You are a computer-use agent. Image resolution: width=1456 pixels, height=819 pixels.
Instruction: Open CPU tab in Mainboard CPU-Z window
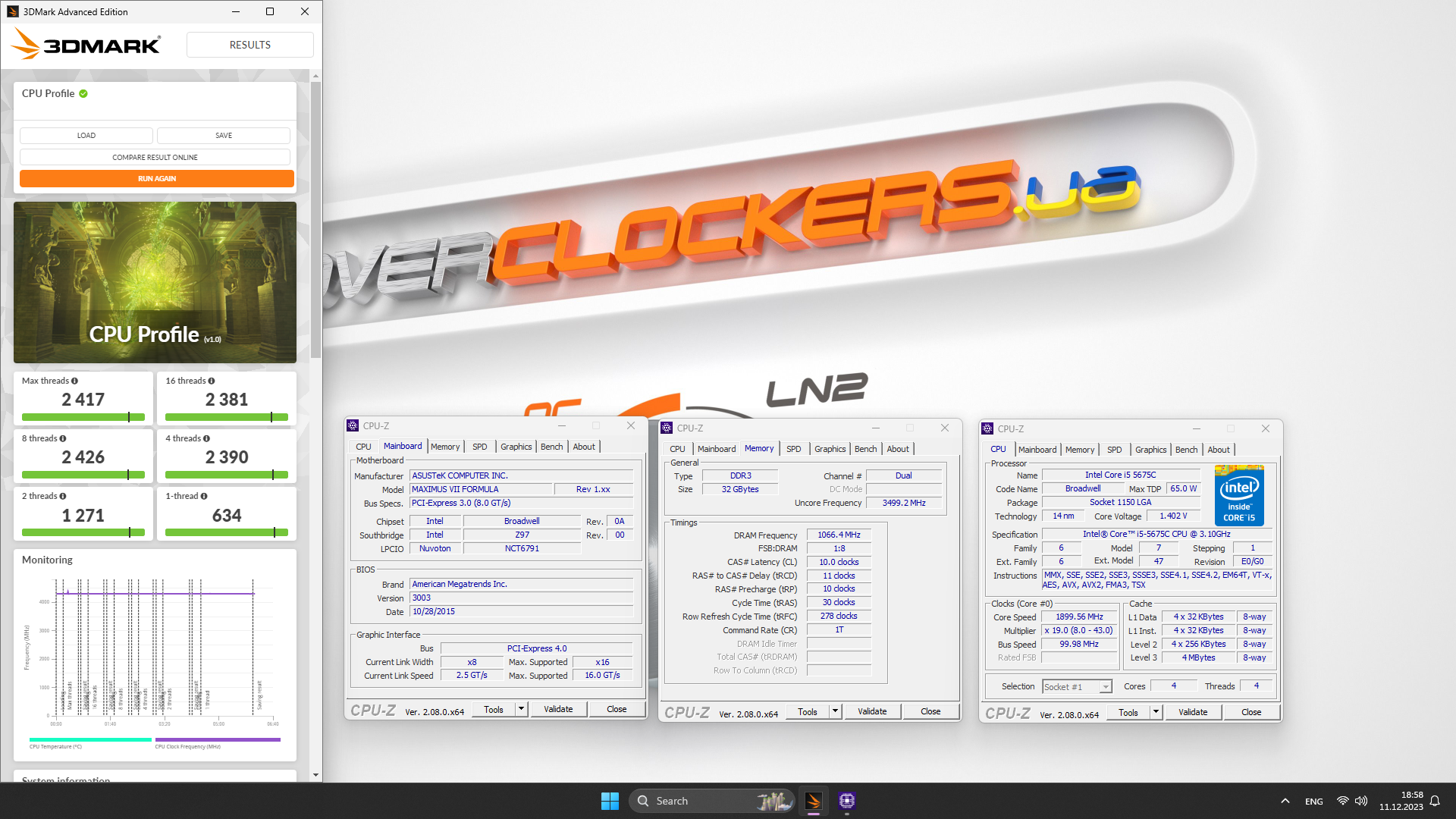tap(364, 447)
